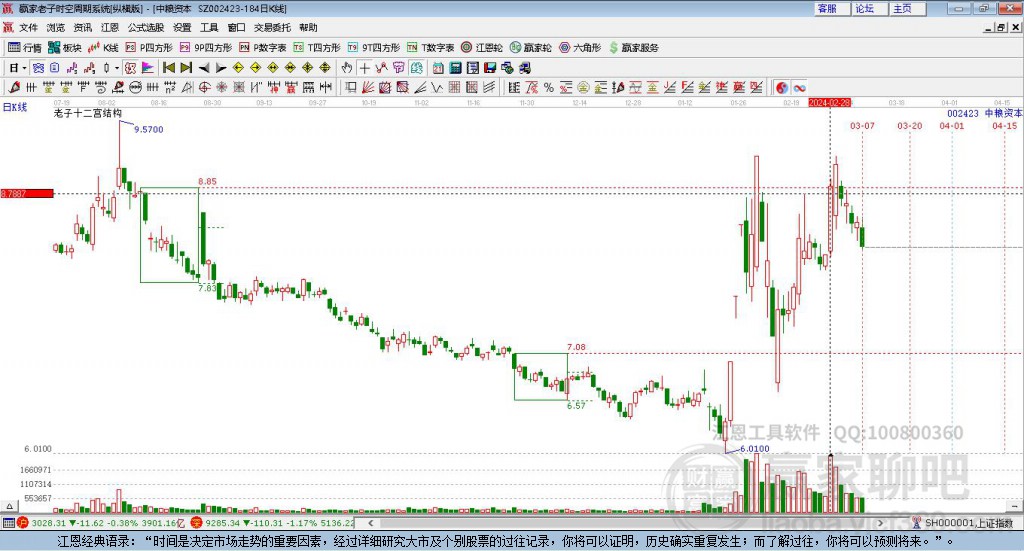Screen dimensions: 1024x551
Task: Click the 老子十二宫结构 indicator label
Action: click(88, 113)
